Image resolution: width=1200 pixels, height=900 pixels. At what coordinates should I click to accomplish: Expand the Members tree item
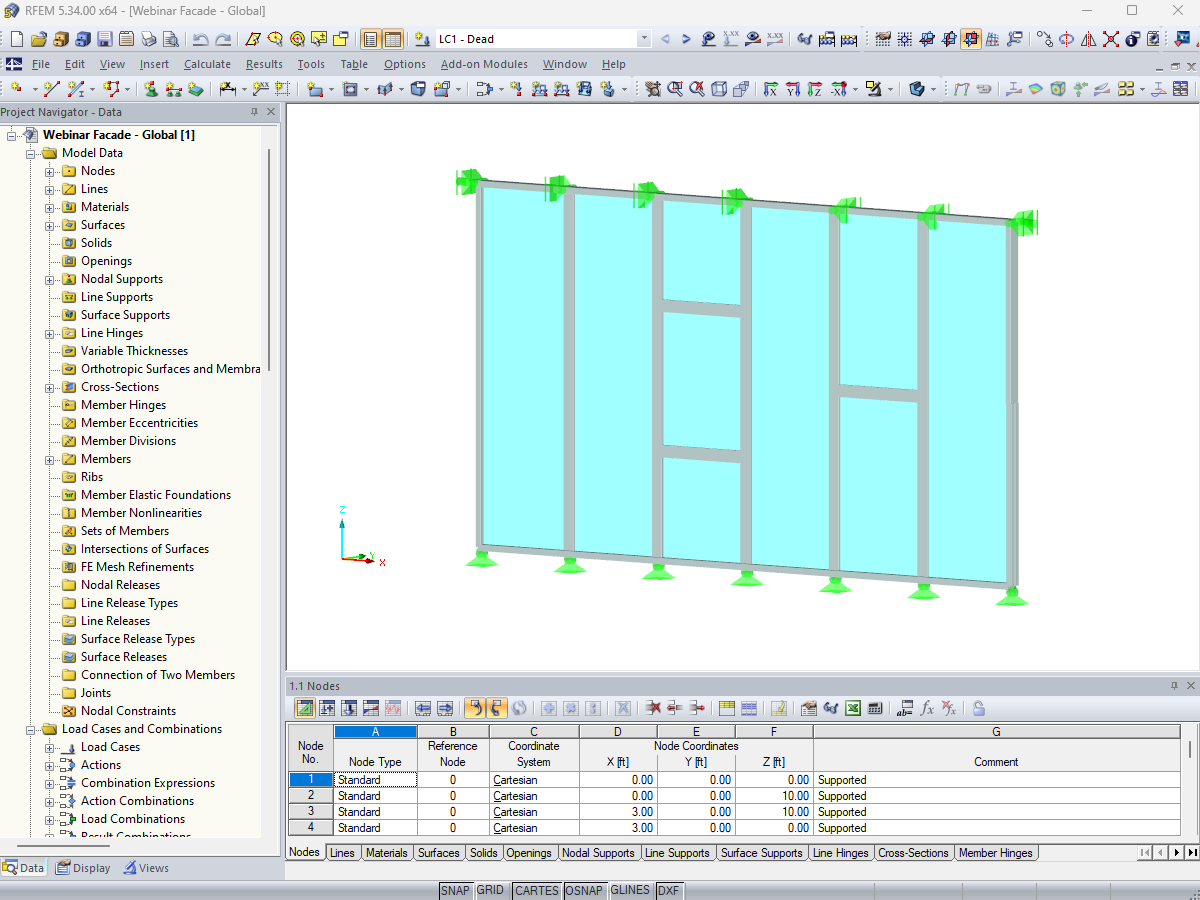[50, 459]
